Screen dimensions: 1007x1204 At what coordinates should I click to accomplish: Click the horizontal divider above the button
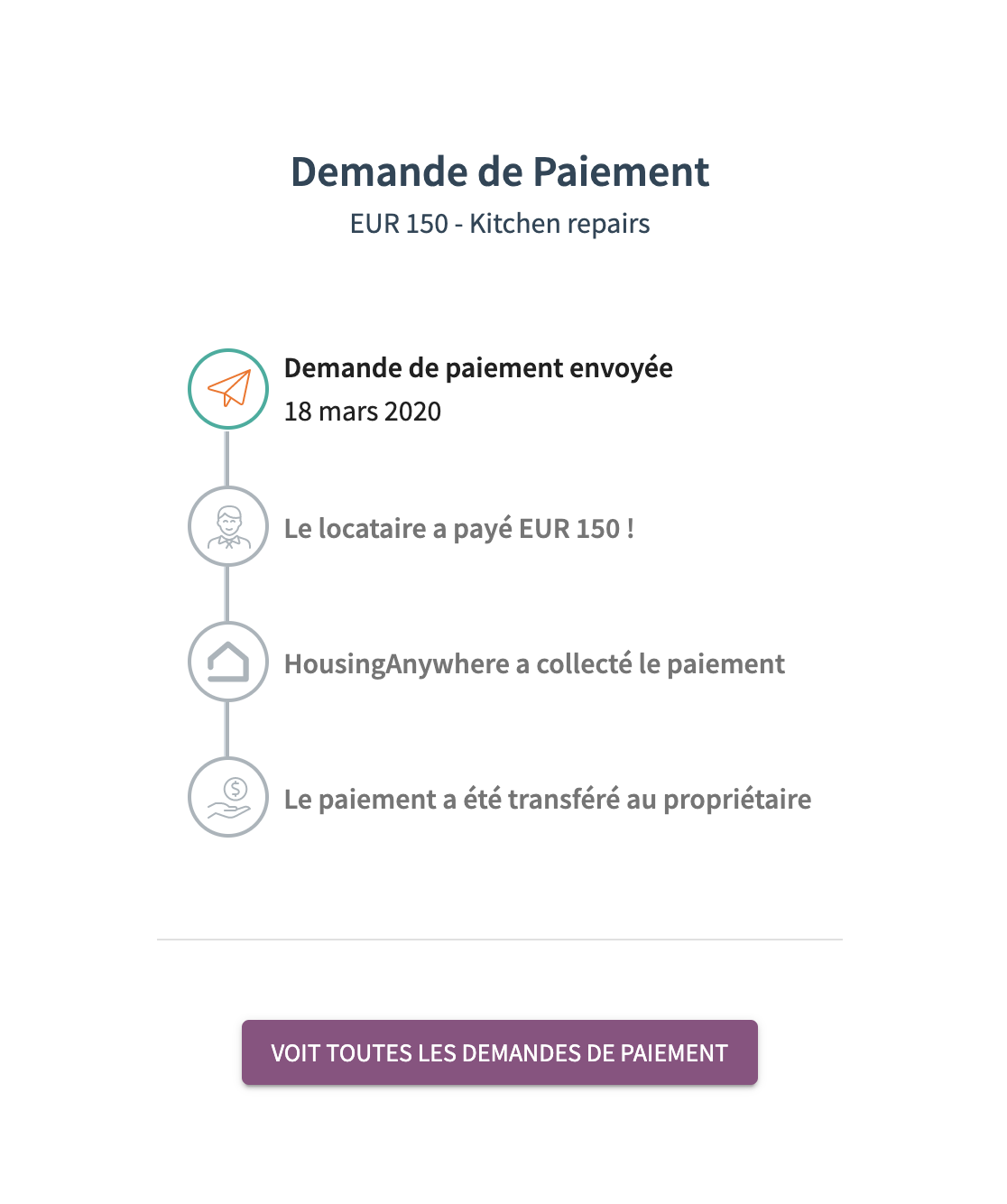point(502,939)
